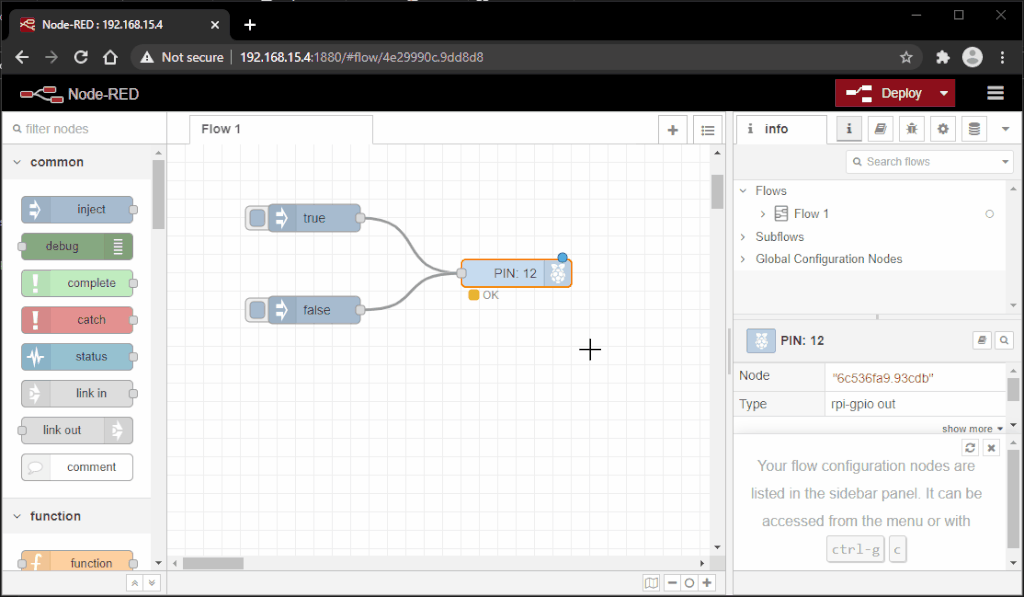Open the Search flows options dropdown
The width and height of the screenshot is (1024, 597).
(1005, 161)
